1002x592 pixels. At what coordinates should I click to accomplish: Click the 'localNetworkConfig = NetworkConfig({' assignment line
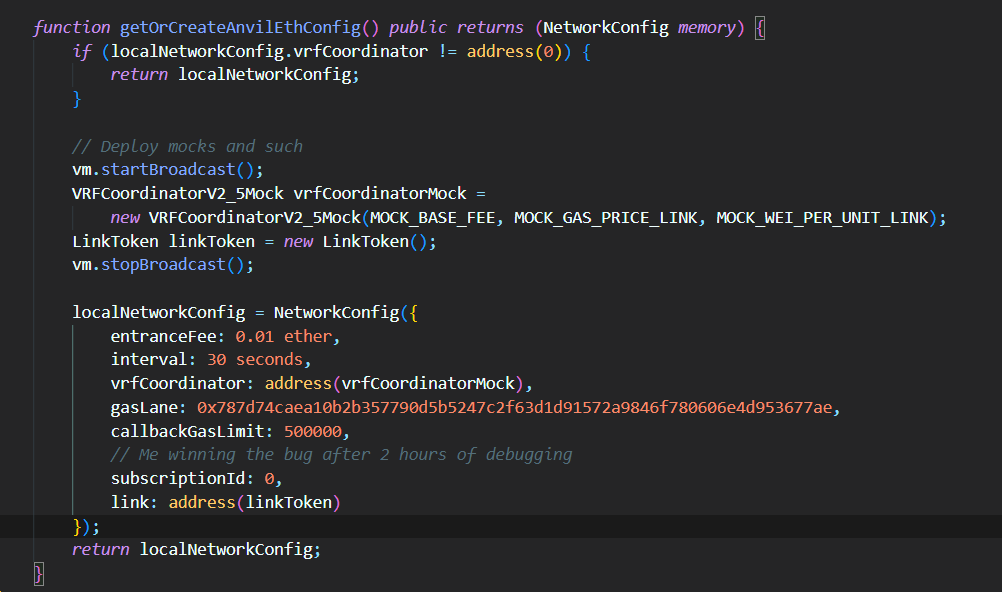245,313
